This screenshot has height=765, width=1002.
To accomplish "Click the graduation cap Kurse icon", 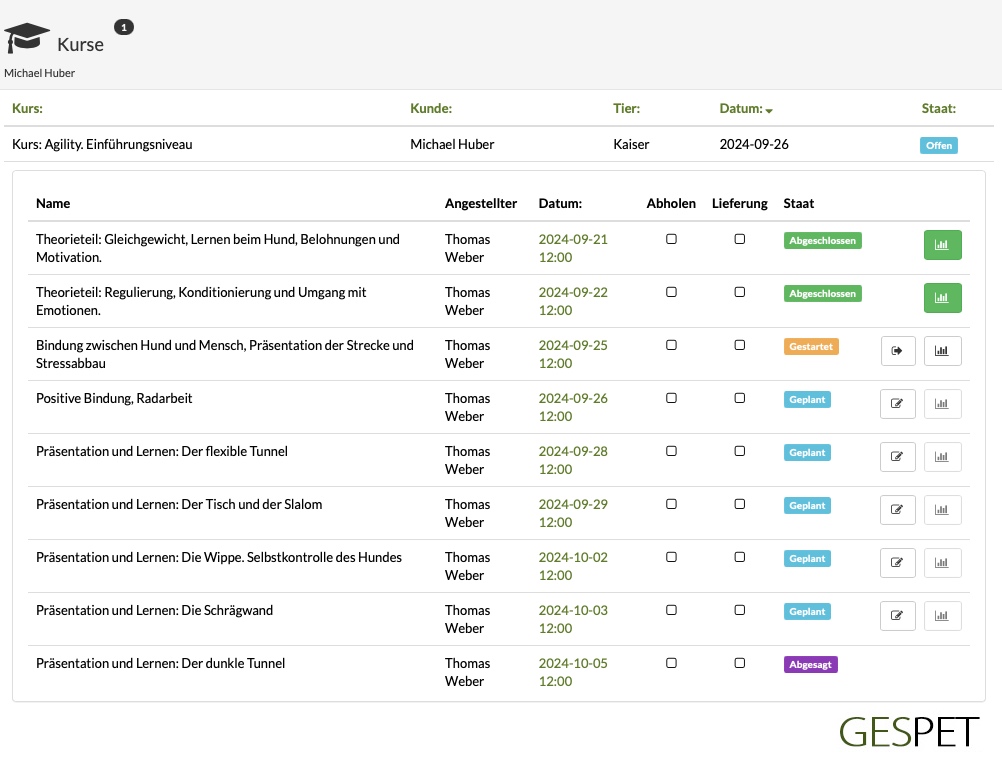I will (x=27, y=38).
